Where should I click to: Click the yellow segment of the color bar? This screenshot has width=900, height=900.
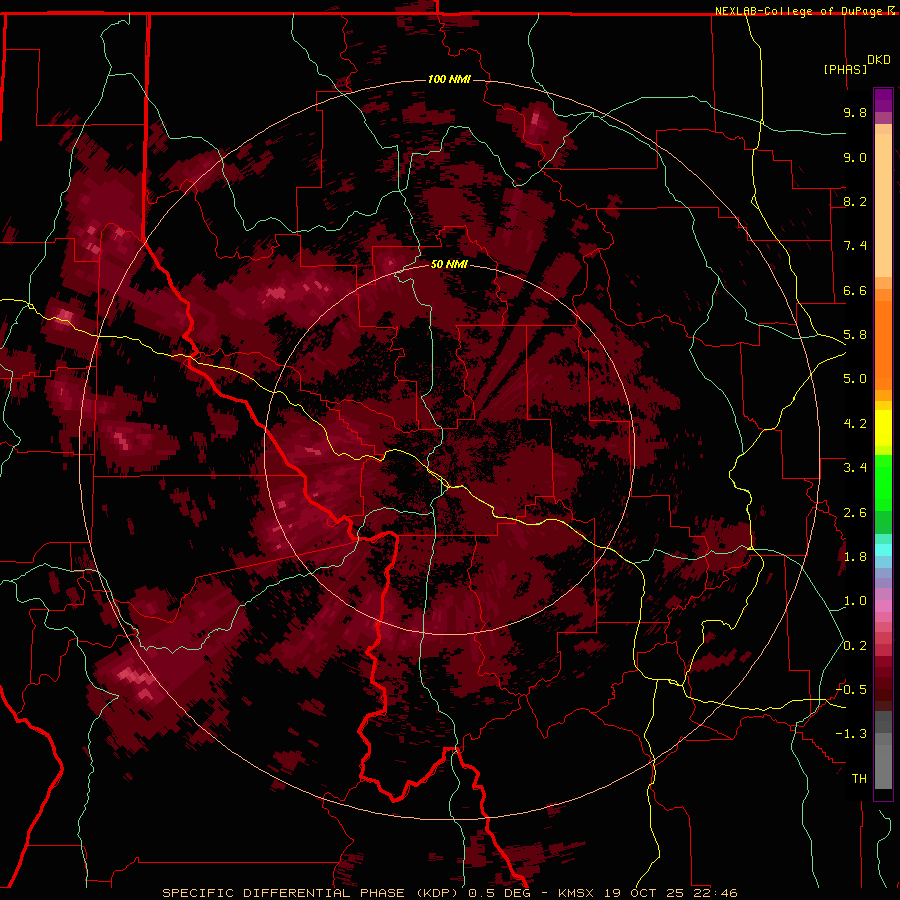[883, 428]
